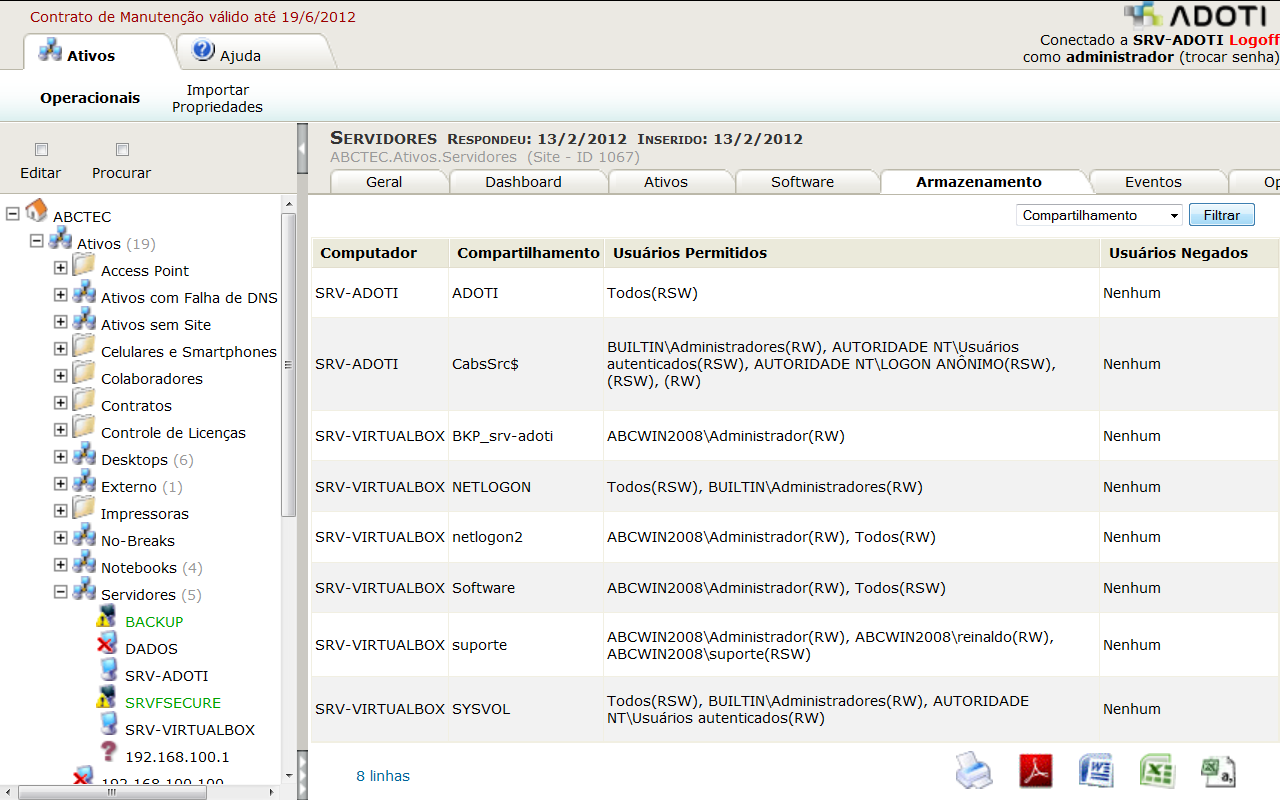
Task: Open Importar Propriedades
Action: click(x=217, y=98)
